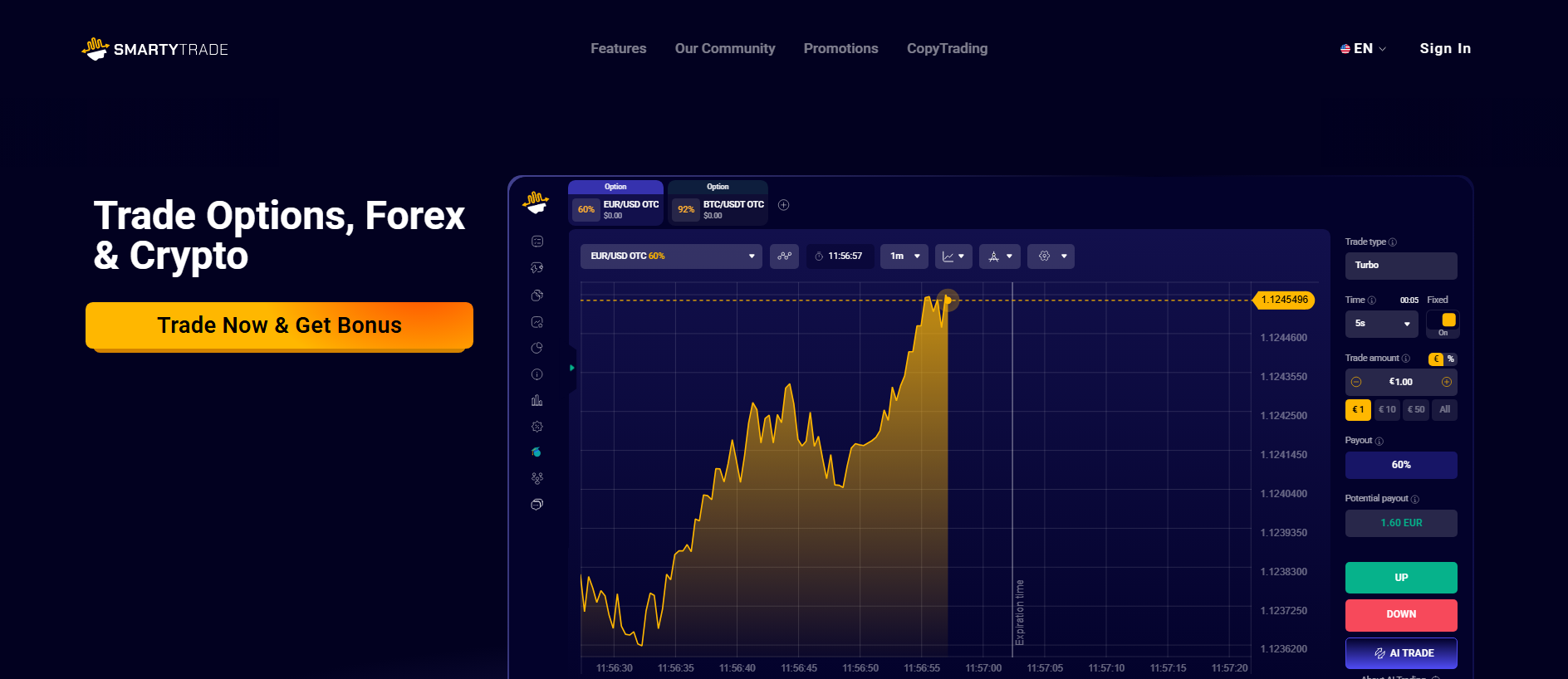Open the Our Community menu item
Viewport: 1568px width, 679px height.
pyautogui.click(x=725, y=49)
